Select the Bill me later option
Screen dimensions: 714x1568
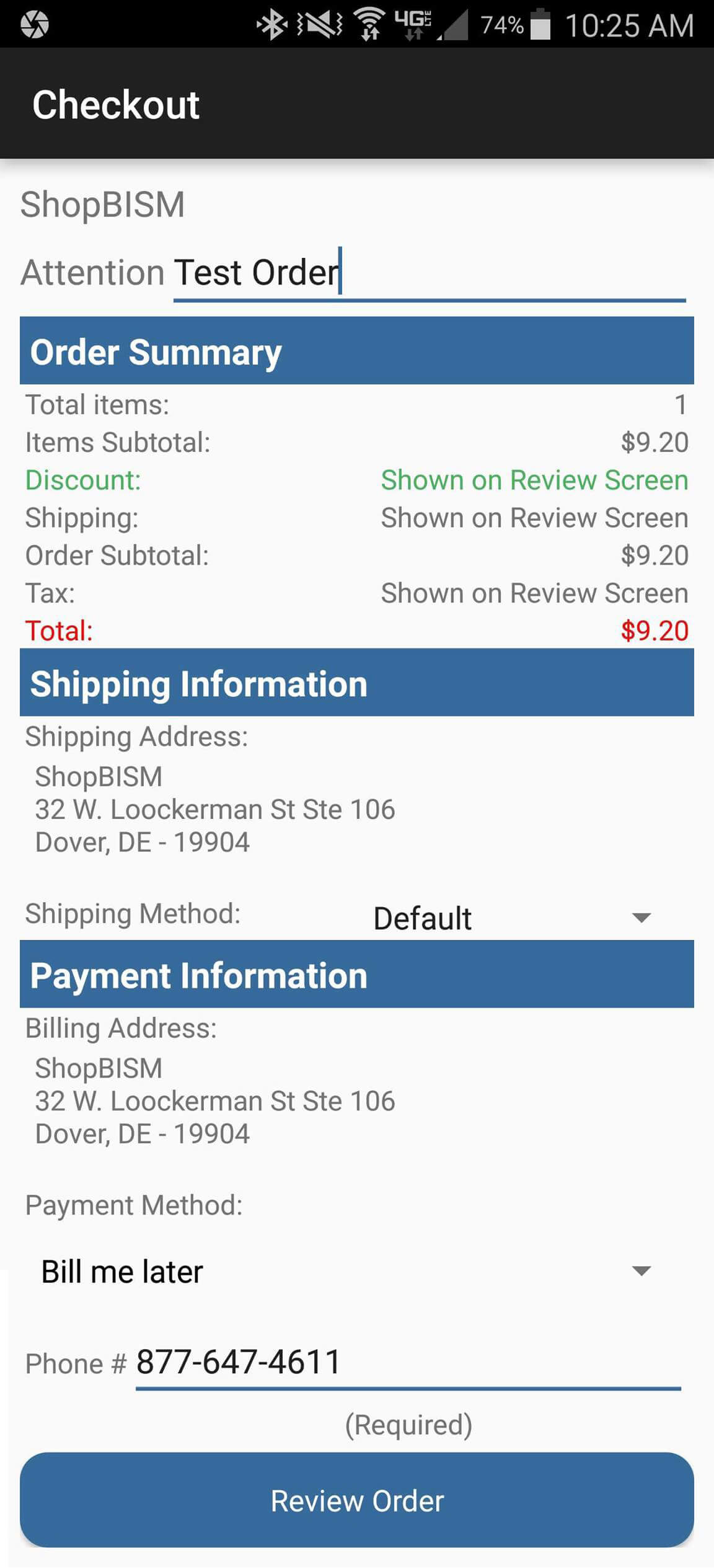122,1271
